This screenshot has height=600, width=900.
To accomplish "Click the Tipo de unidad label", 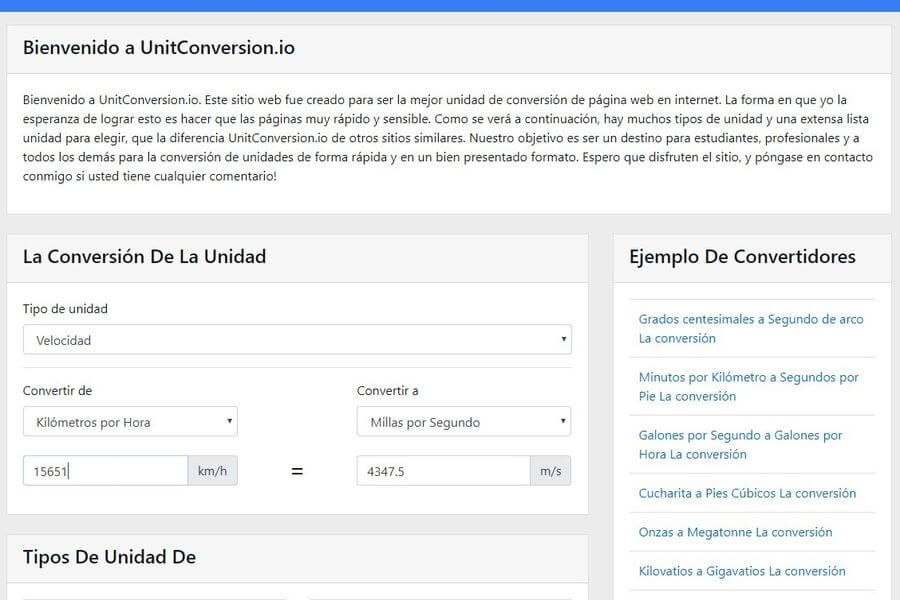I will coord(65,309).
